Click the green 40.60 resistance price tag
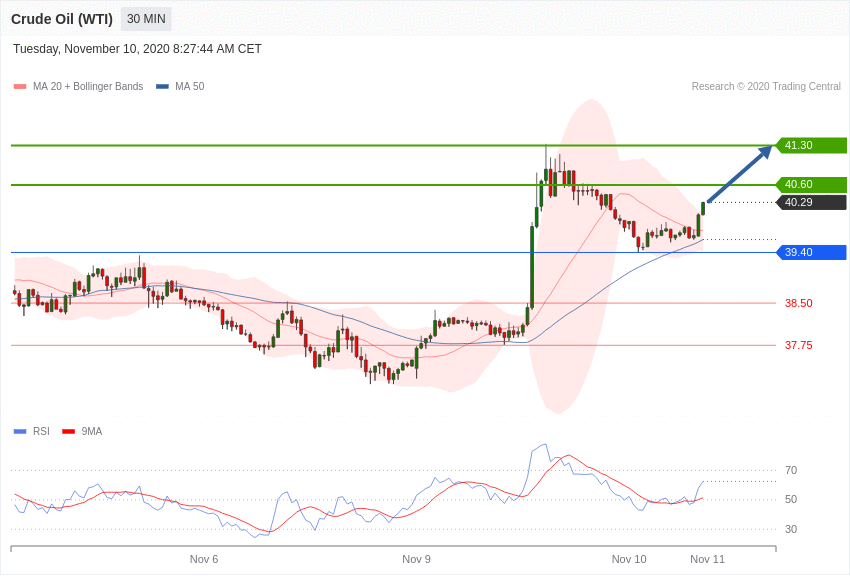 click(812, 184)
